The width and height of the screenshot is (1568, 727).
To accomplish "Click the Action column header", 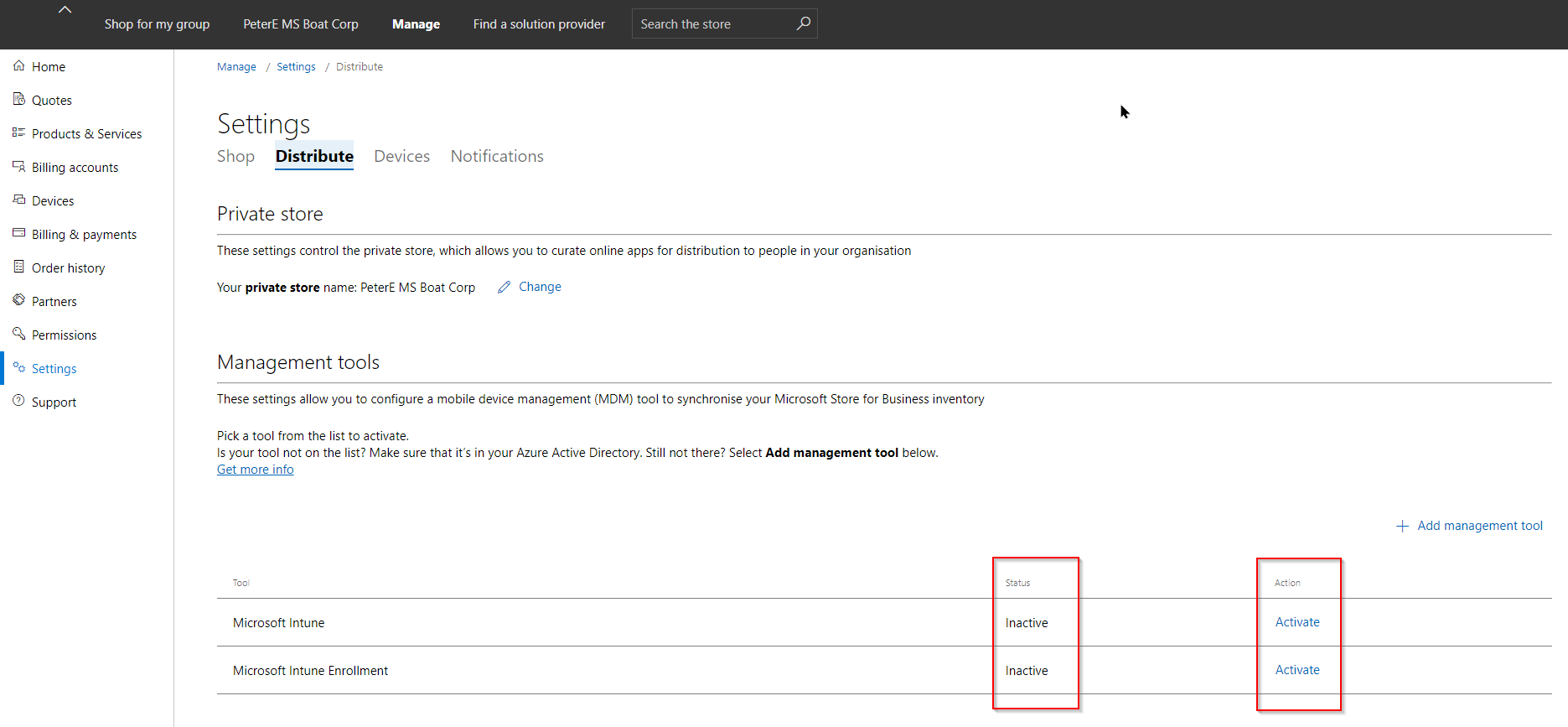I will point(1287,583).
